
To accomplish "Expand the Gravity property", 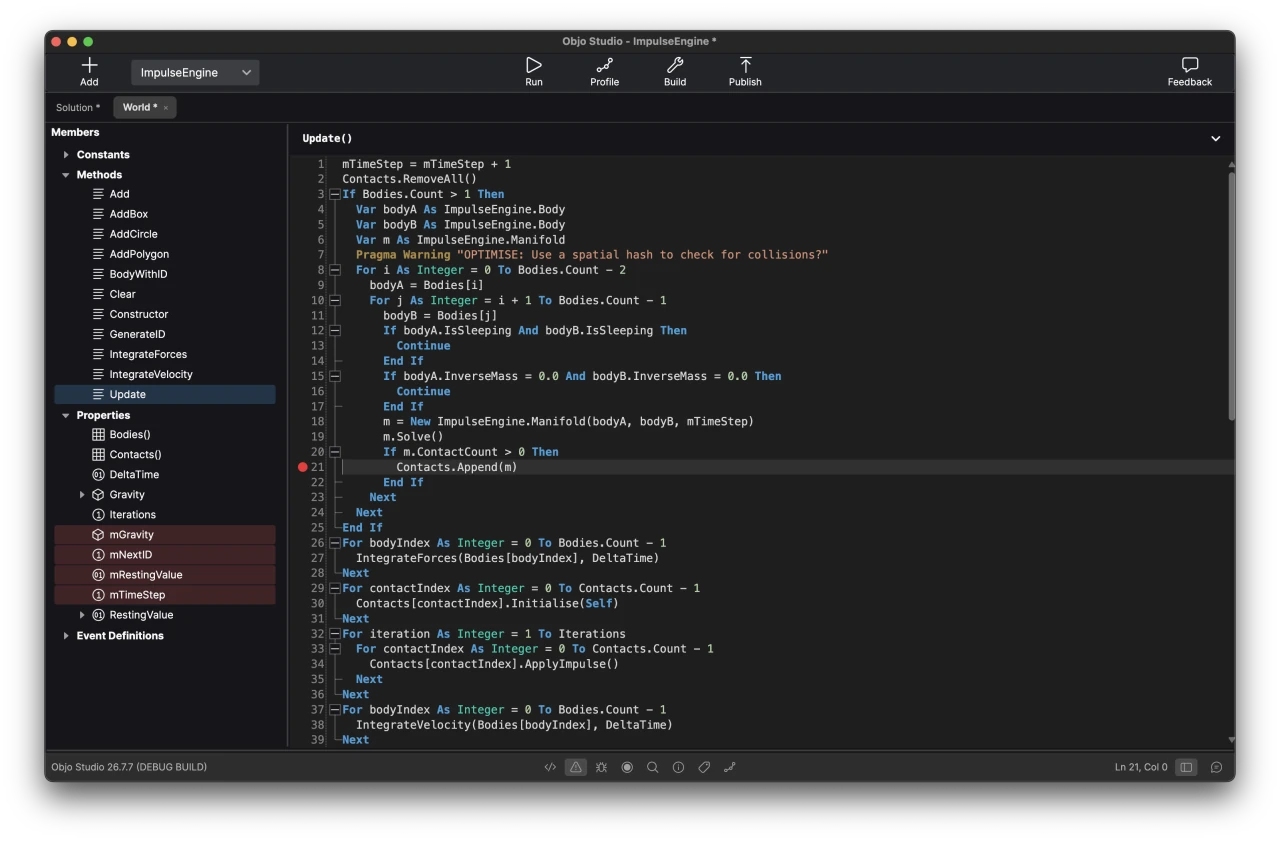I will click(82, 495).
